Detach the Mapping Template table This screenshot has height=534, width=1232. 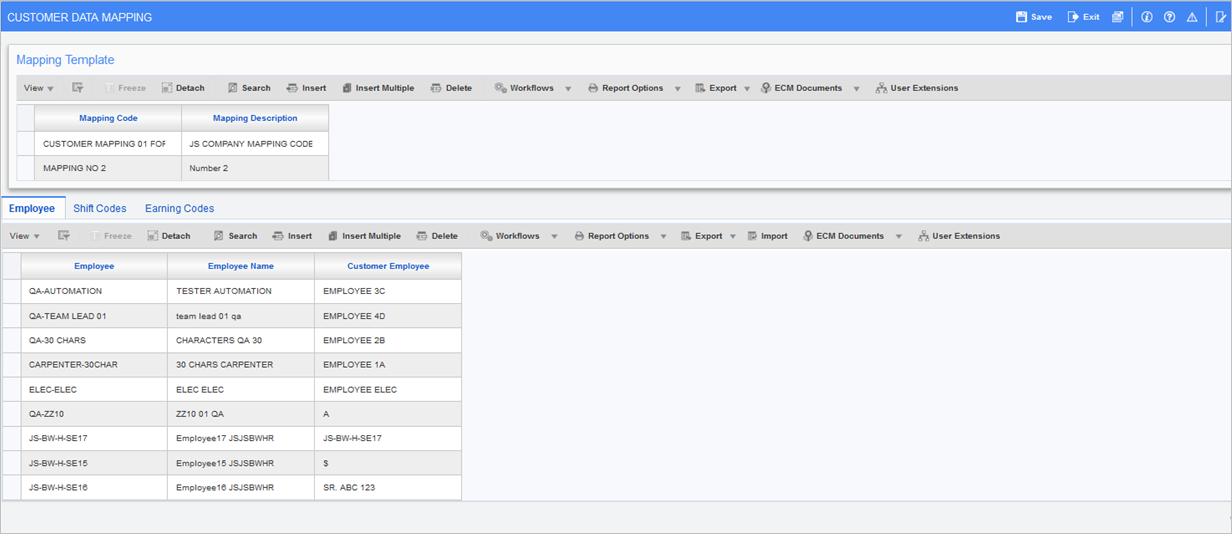(183, 88)
